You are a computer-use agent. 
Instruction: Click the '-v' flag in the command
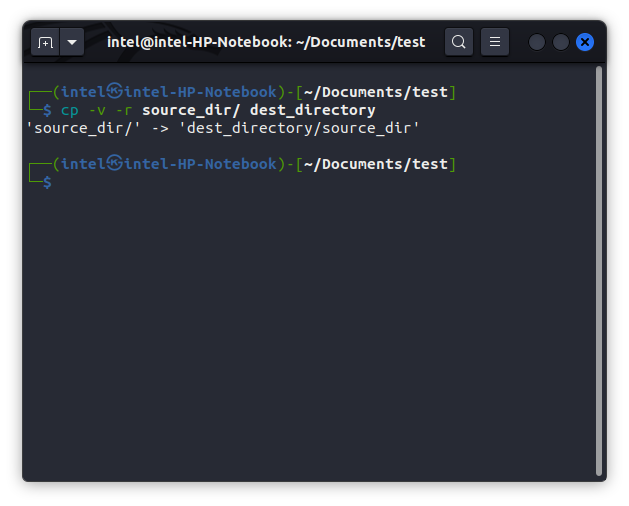point(96,110)
